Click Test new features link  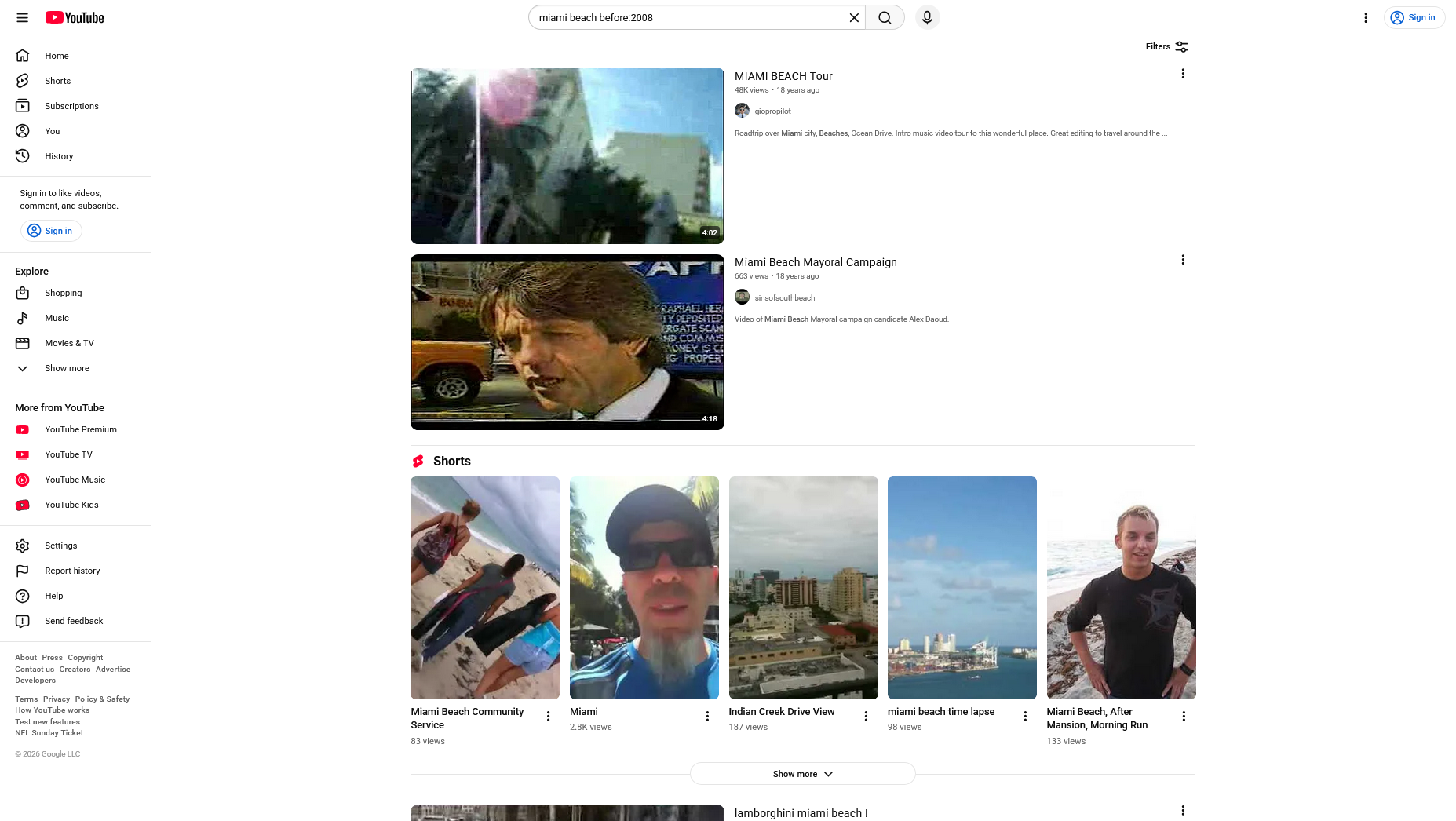47,722
